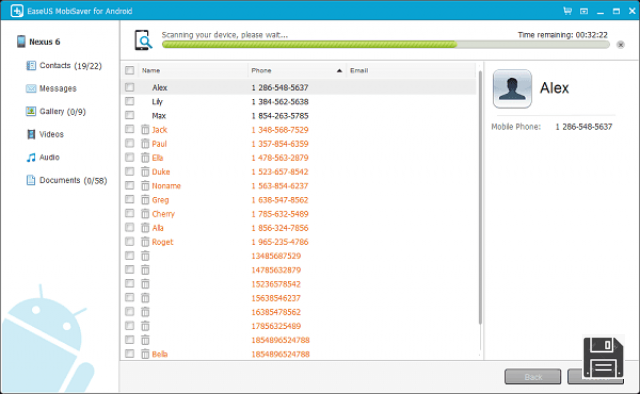Open the shopping cart icon in title bar

click(x=567, y=11)
